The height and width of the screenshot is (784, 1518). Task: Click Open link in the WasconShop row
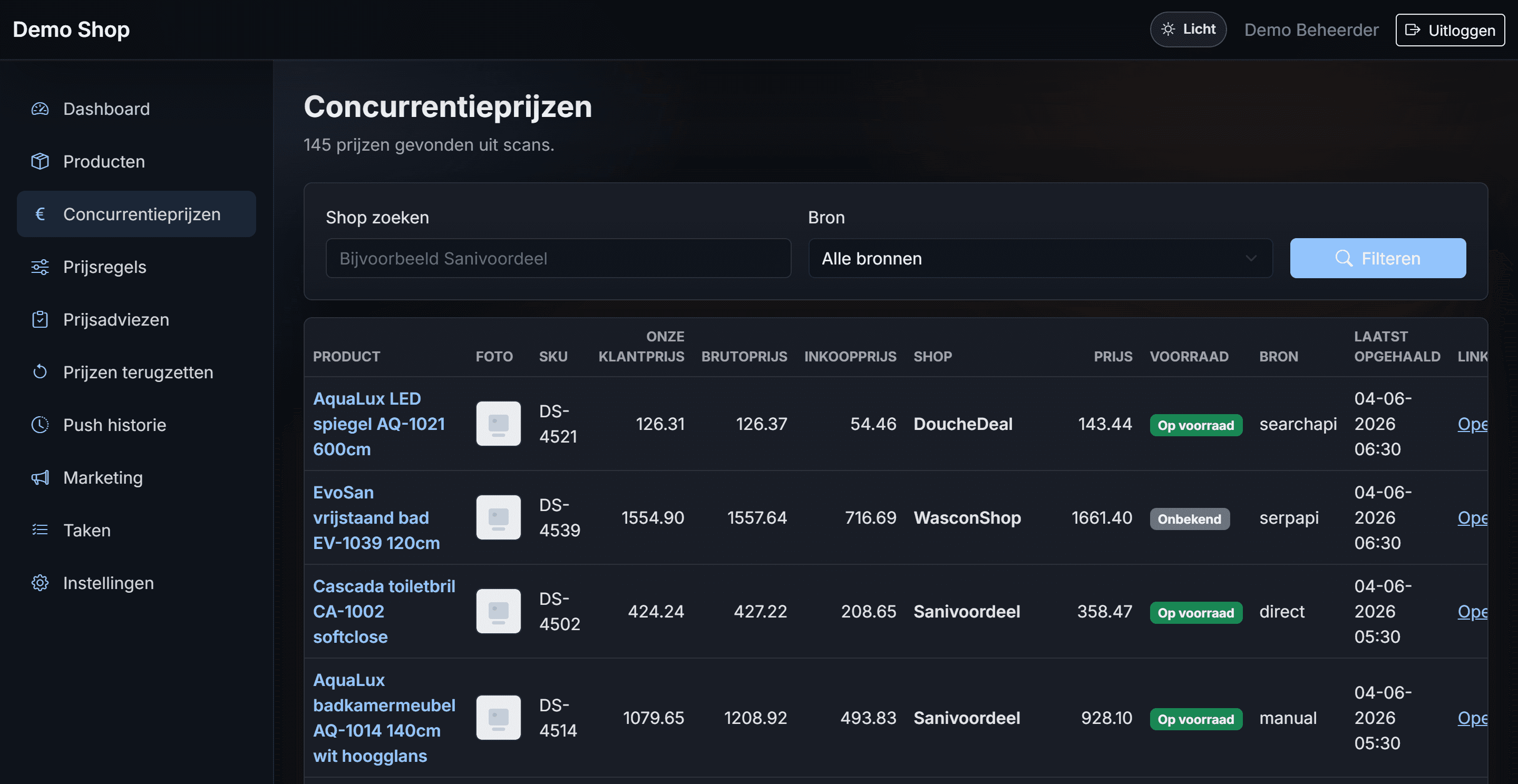[x=1472, y=518]
